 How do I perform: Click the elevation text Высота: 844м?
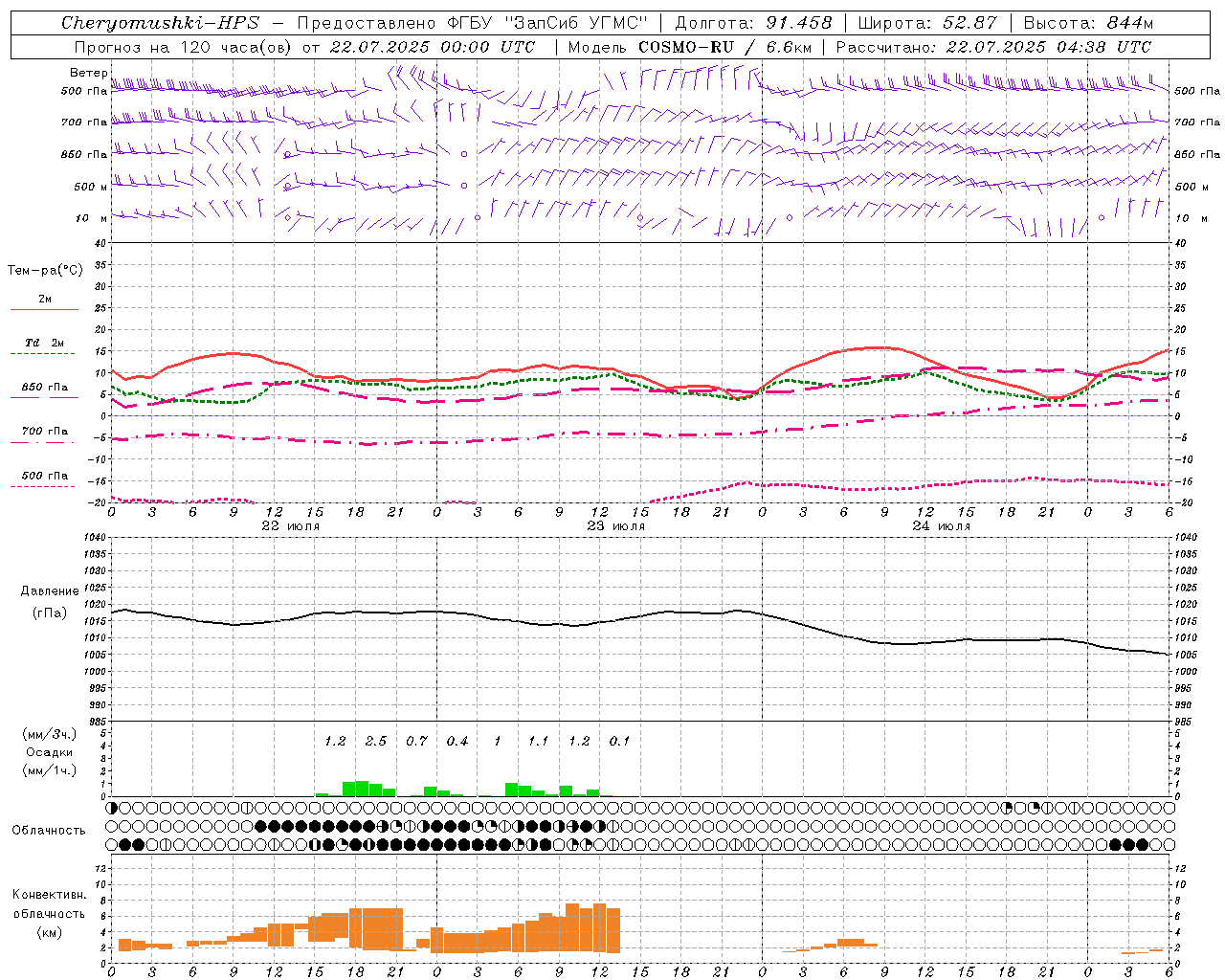point(1088,23)
